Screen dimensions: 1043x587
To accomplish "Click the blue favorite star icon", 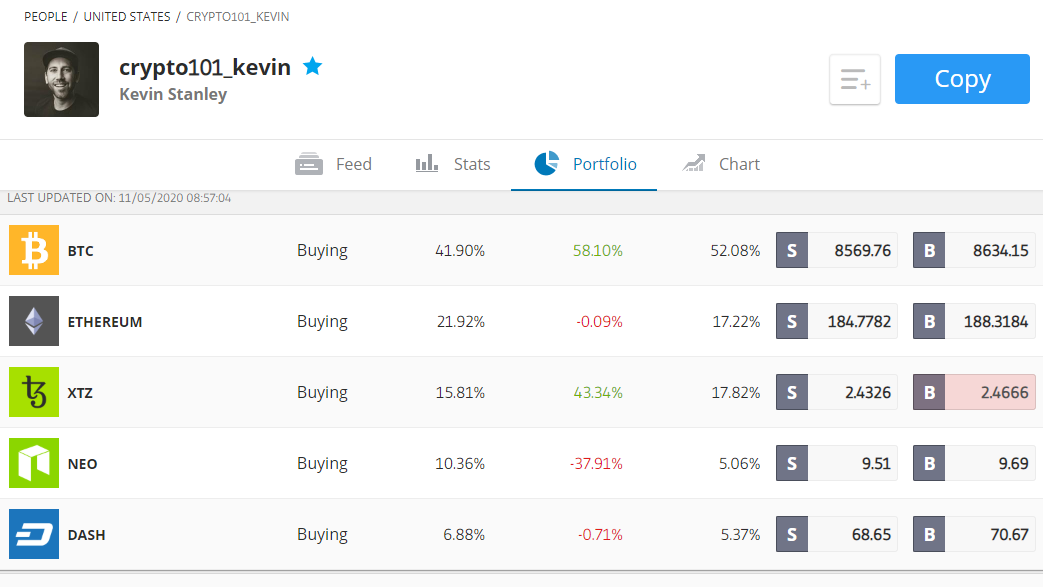I will pos(313,67).
